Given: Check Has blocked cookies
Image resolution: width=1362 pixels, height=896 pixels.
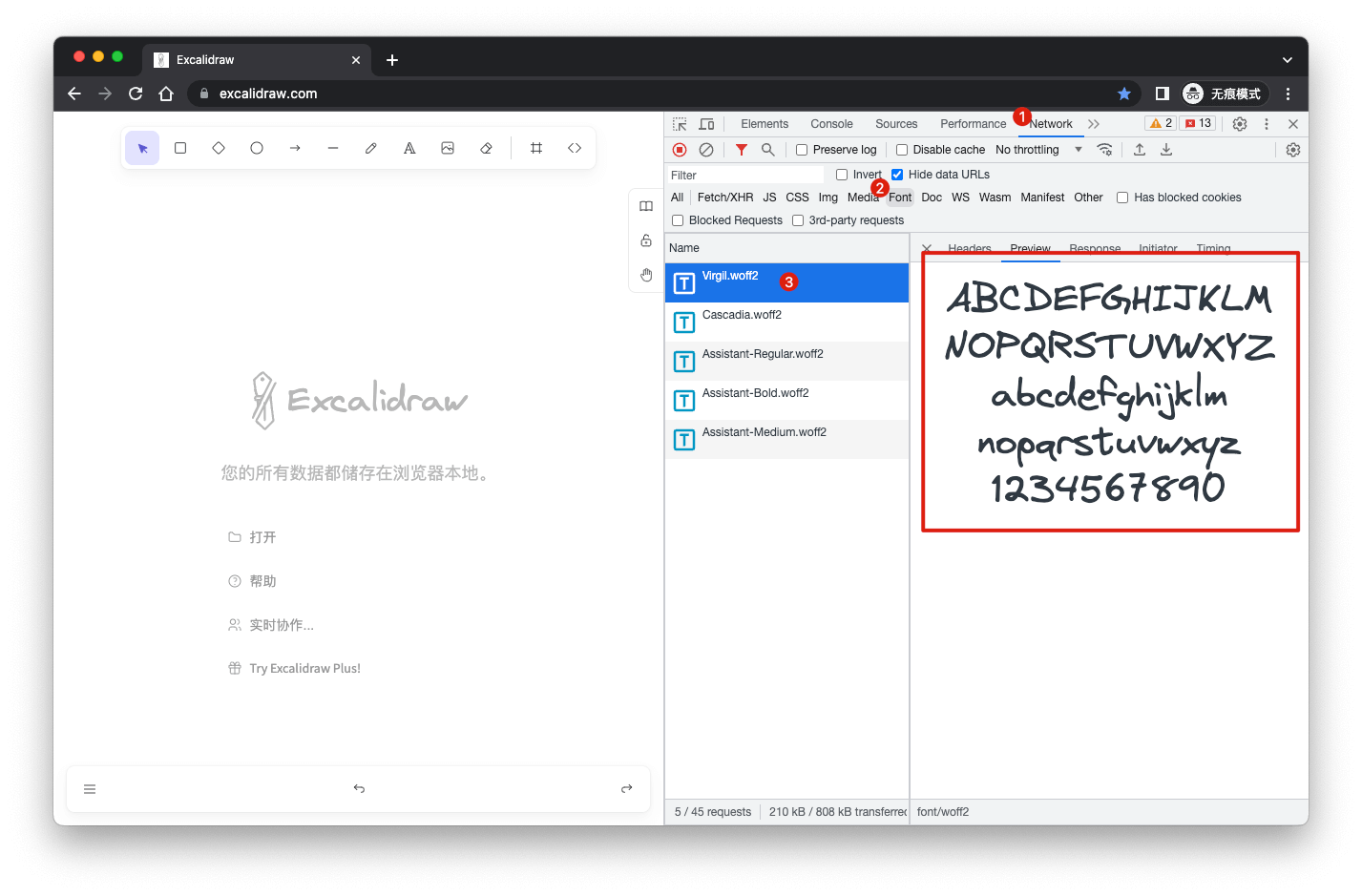Looking at the screenshot, I should click(1122, 198).
